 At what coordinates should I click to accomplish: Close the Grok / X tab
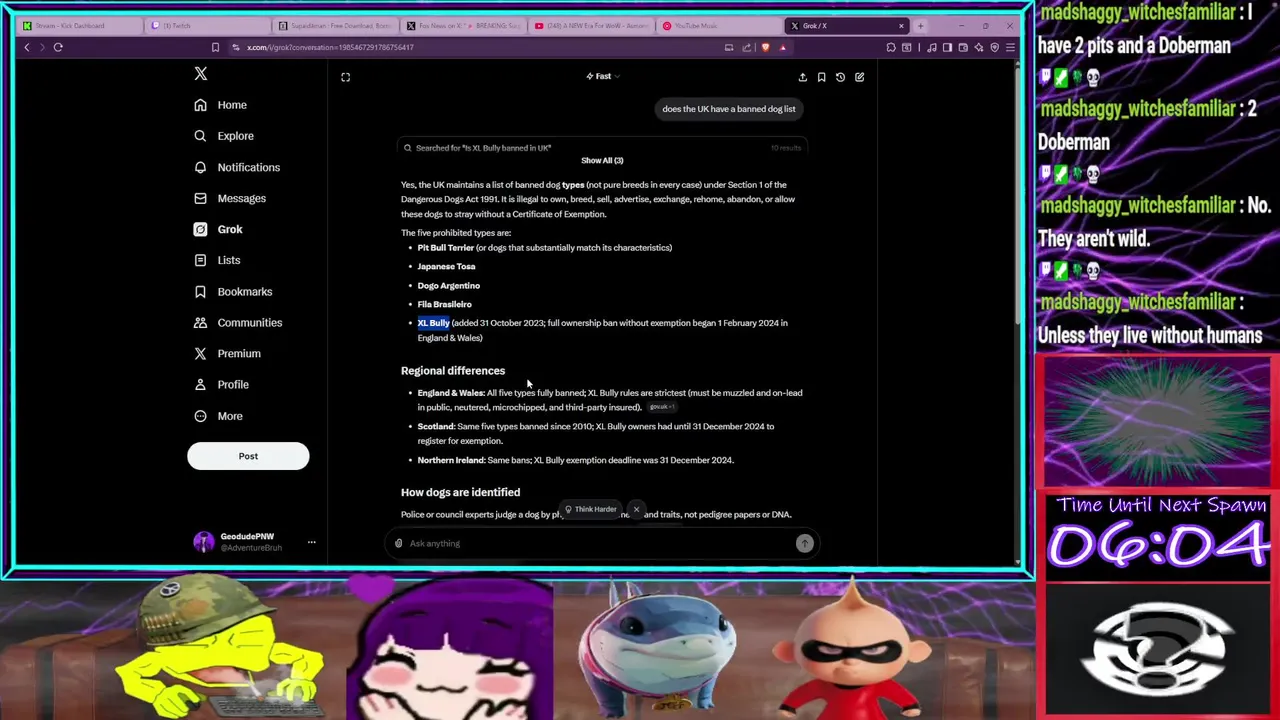(901, 25)
